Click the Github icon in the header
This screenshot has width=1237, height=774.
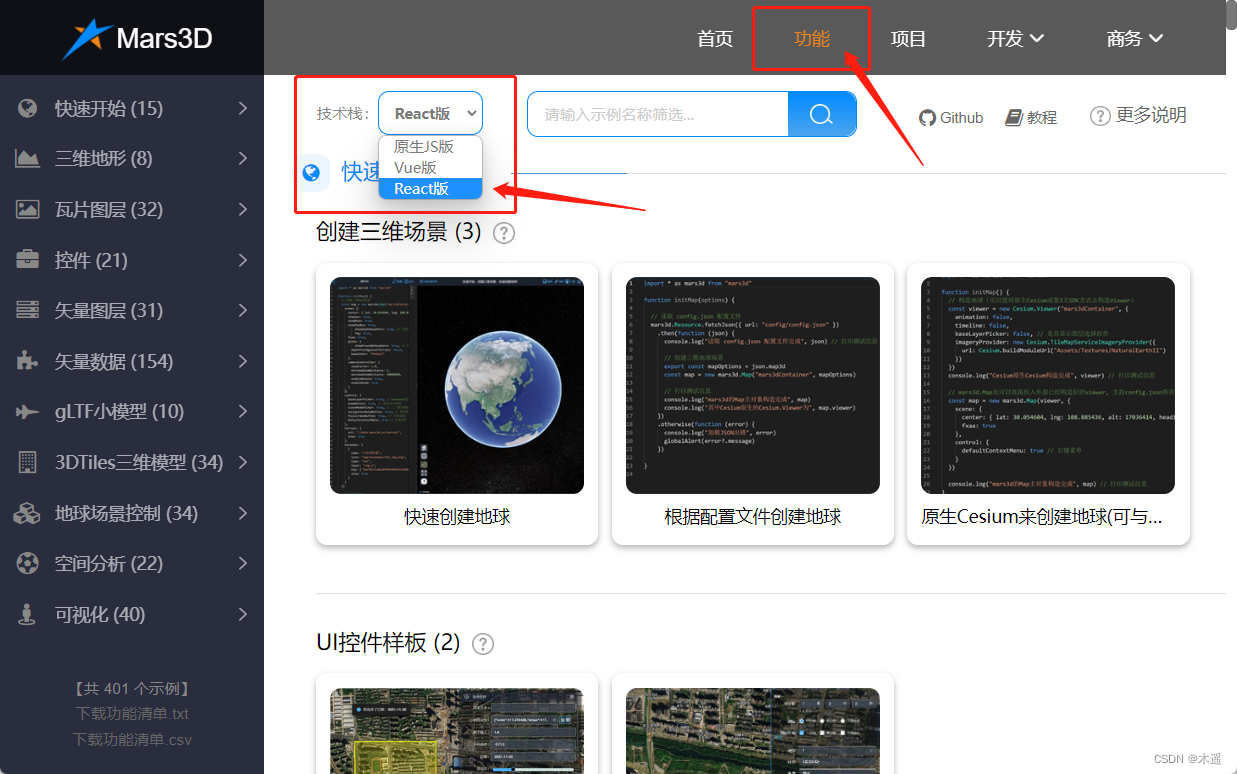(x=925, y=117)
